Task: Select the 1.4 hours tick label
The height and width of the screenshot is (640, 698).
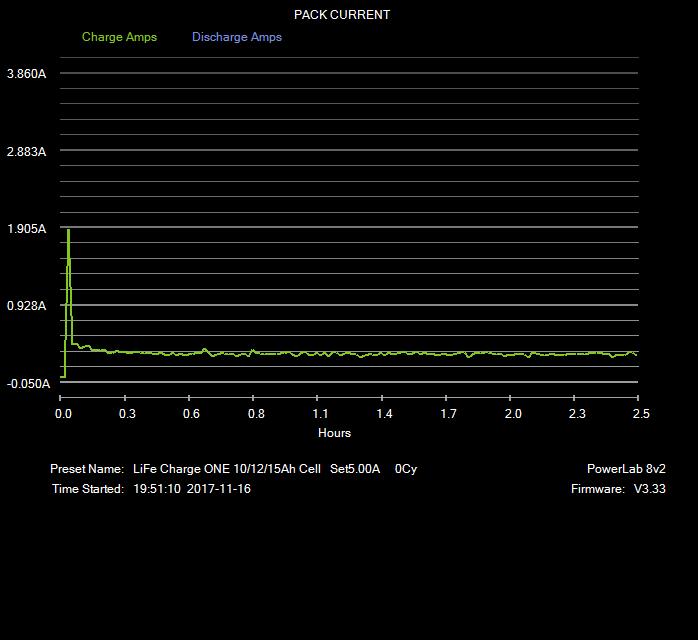Action: coord(384,414)
